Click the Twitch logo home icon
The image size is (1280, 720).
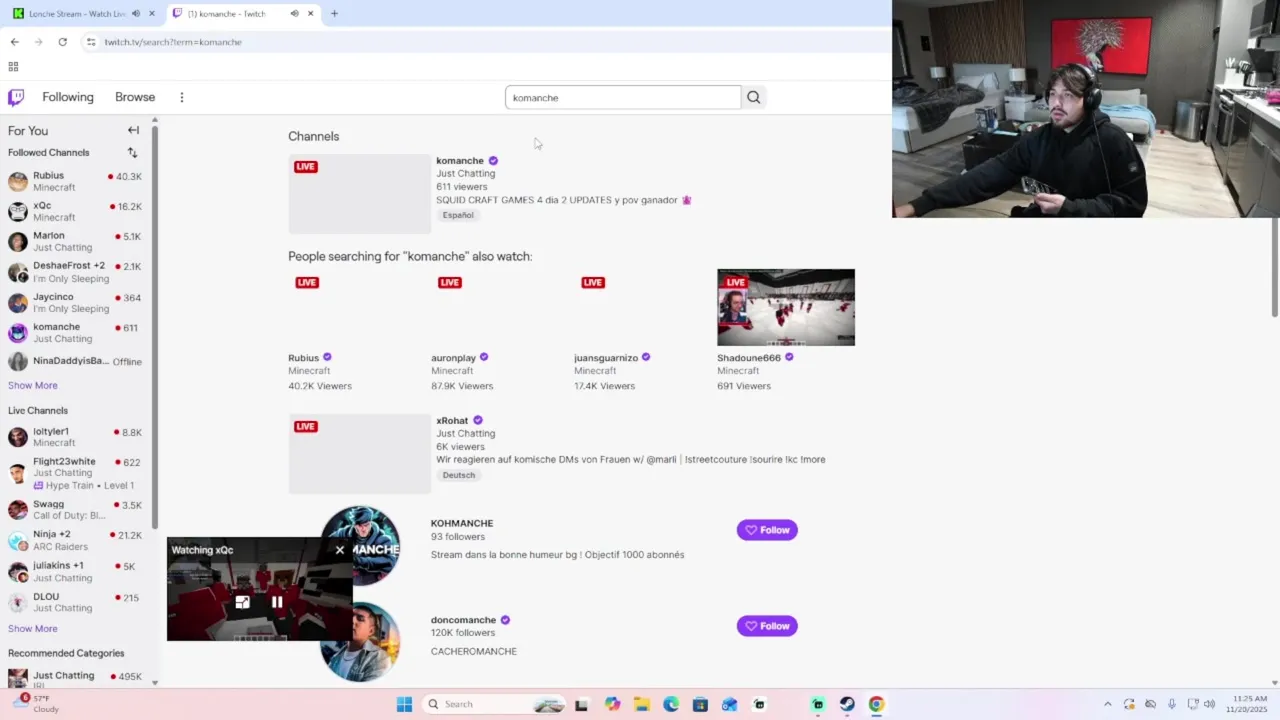coord(16,97)
